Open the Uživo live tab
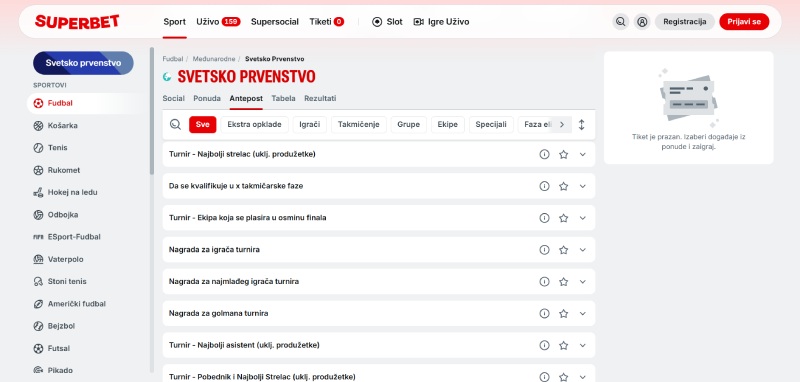 [218, 22]
